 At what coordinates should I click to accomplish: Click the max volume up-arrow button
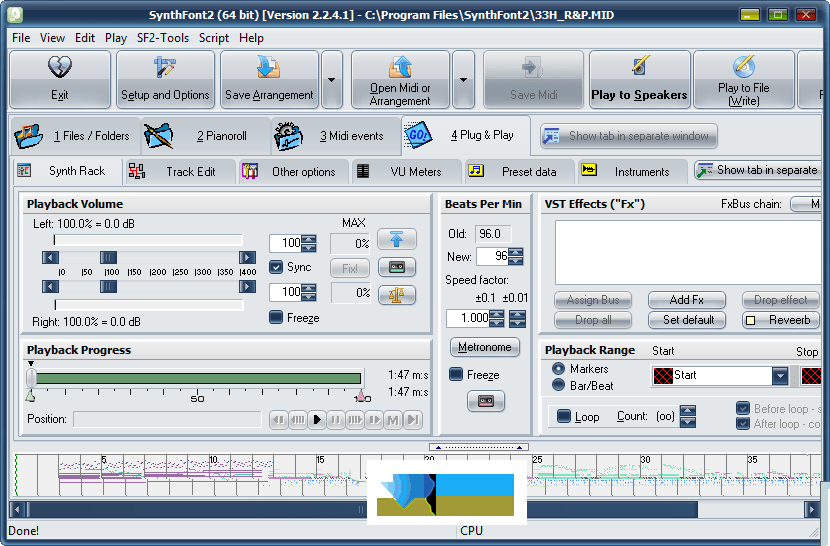point(396,239)
